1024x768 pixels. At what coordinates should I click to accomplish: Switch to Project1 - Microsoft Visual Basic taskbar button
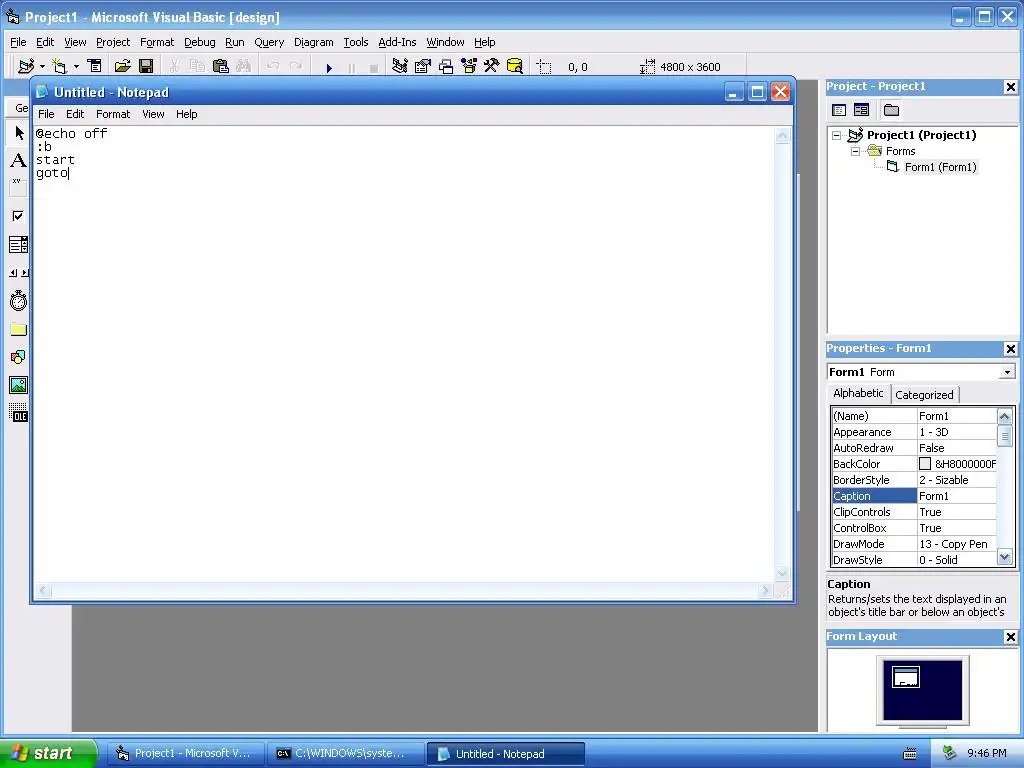coord(185,754)
